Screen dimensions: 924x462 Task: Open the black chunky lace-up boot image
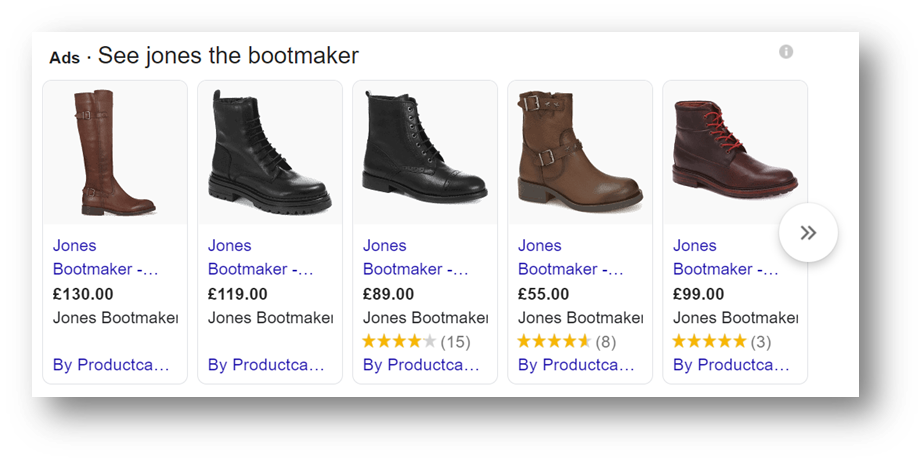coord(270,152)
